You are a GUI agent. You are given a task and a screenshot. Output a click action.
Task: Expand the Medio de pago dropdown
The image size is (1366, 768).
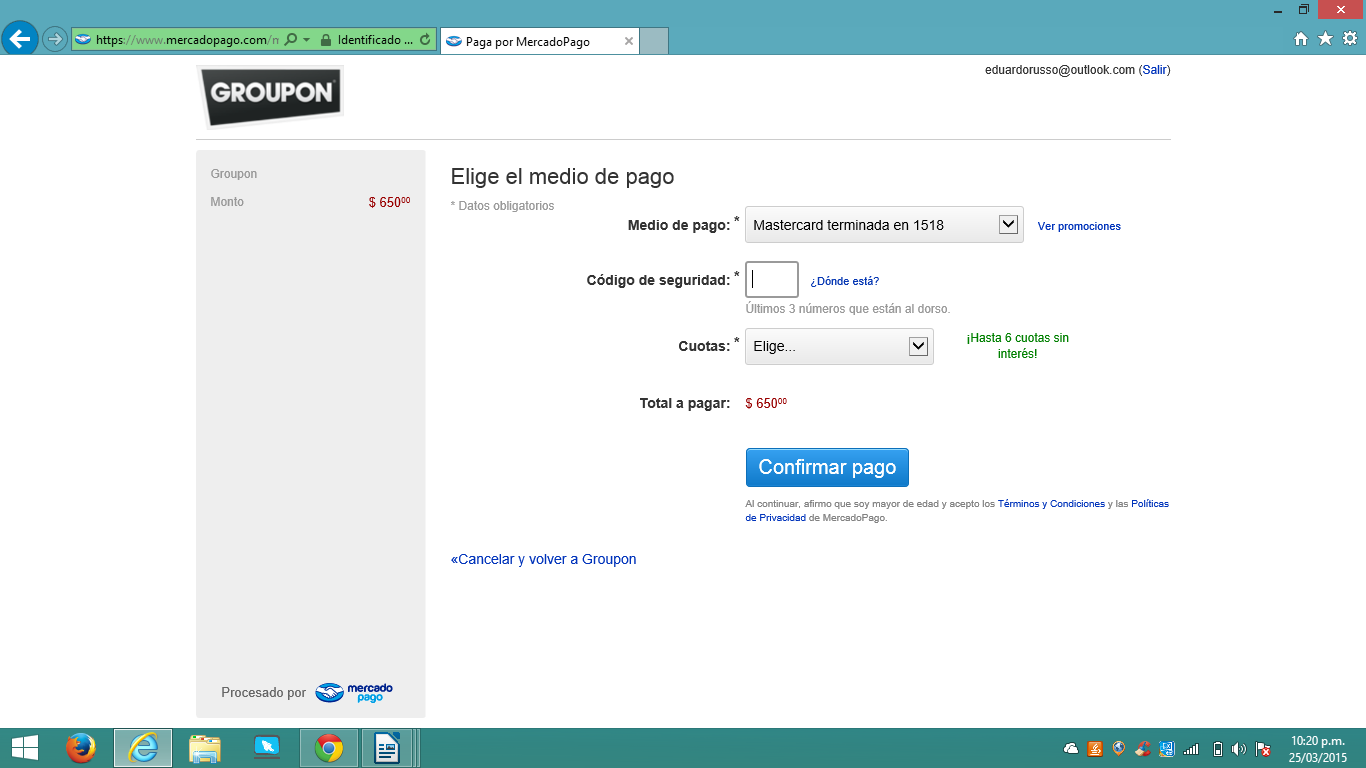coord(1008,225)
